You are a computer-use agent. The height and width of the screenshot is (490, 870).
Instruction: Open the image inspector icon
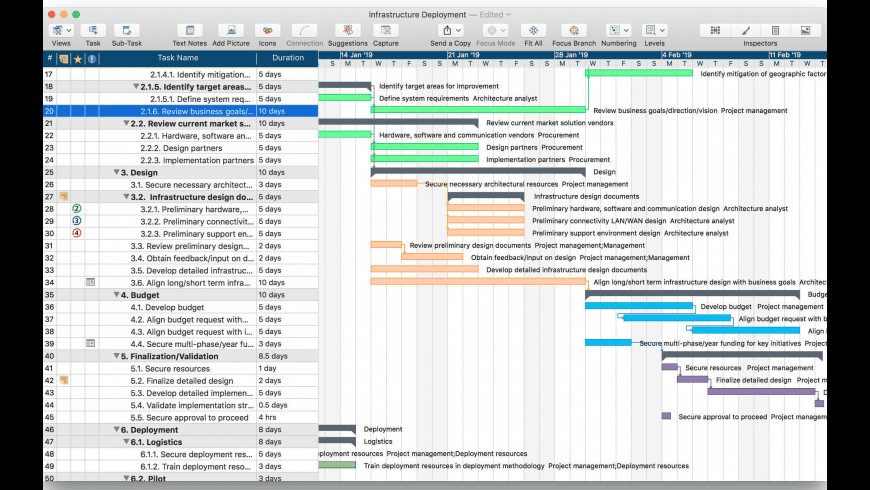(x=806, y=31)
